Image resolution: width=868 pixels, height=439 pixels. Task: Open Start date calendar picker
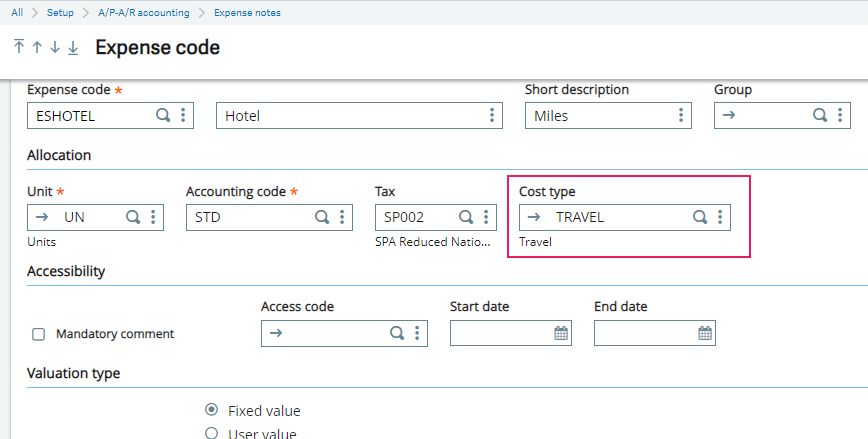[x=561, y=333]
